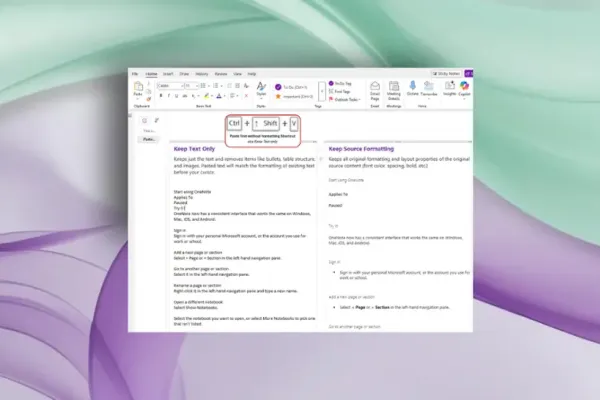This screenshot has height=400, width=600.
Task: Toggle Subscript formatting
Action: pos(193,96)
